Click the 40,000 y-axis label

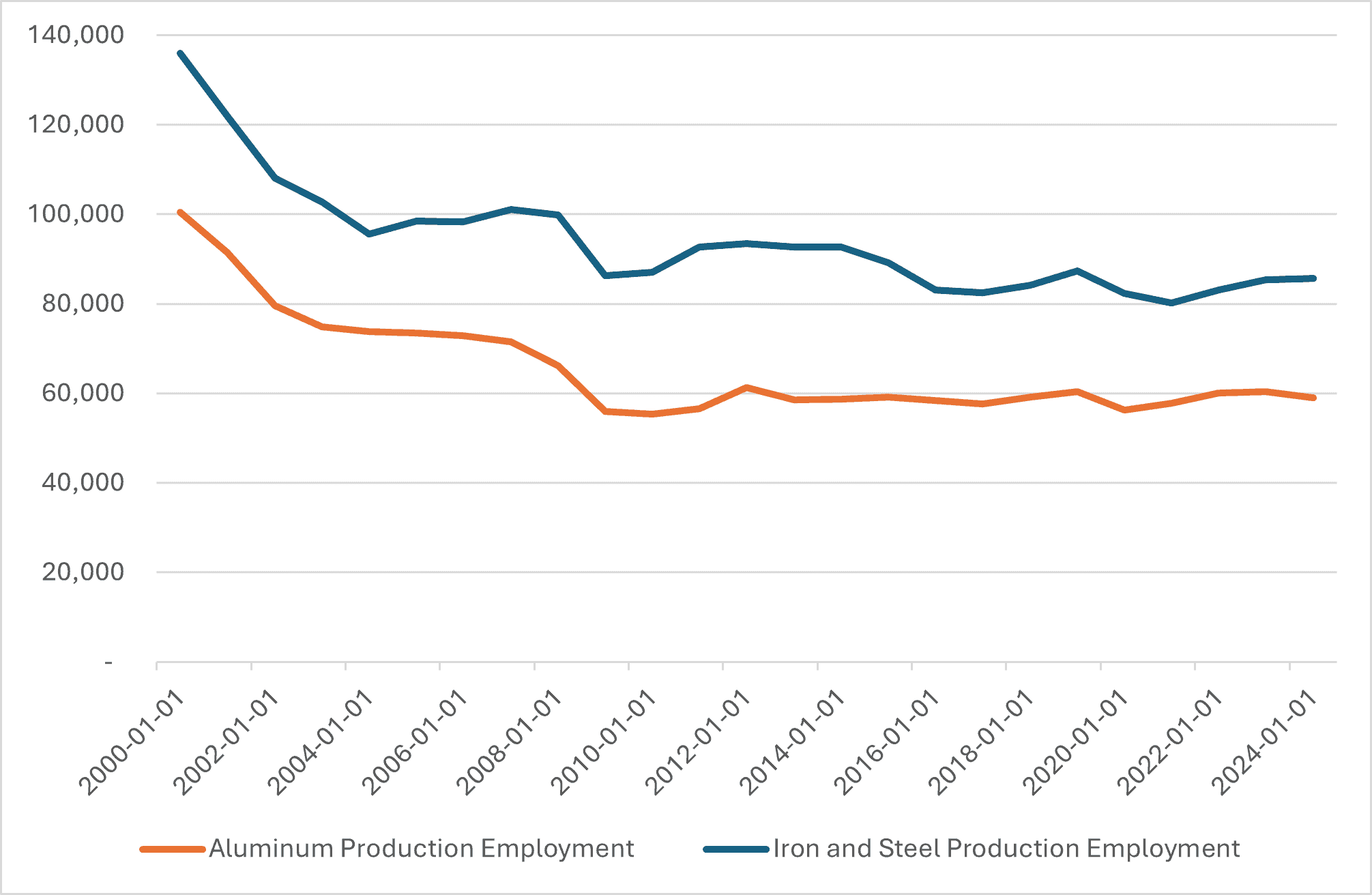(83, 482)
